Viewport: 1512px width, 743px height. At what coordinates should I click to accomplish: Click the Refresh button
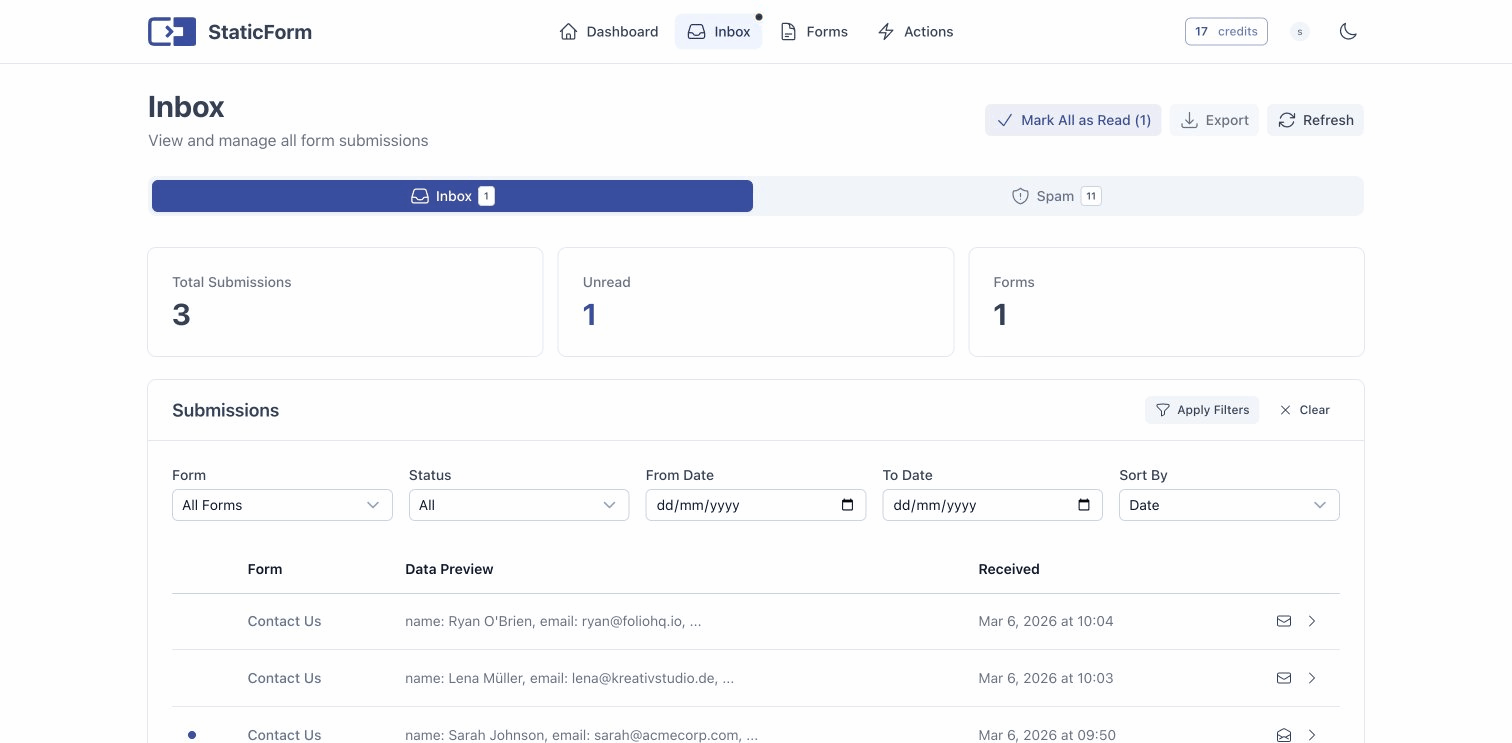[x=1315, y=120]
